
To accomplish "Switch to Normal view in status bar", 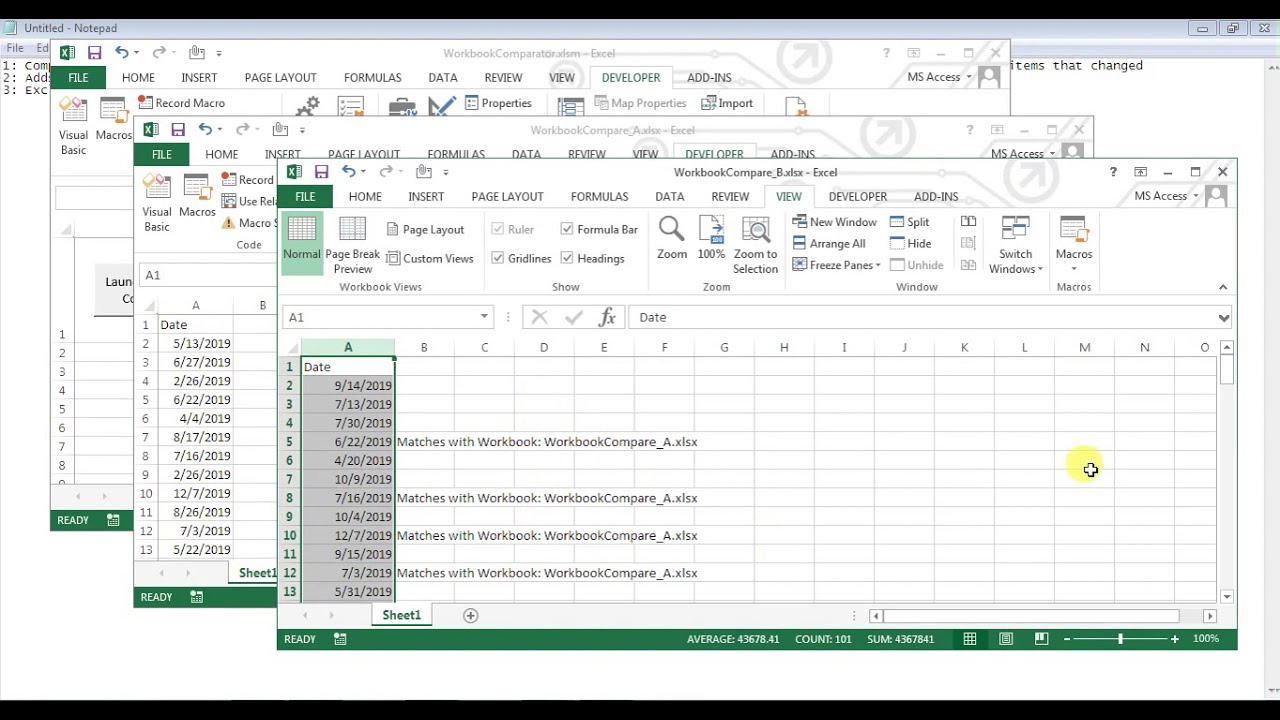I will [970, 639].
